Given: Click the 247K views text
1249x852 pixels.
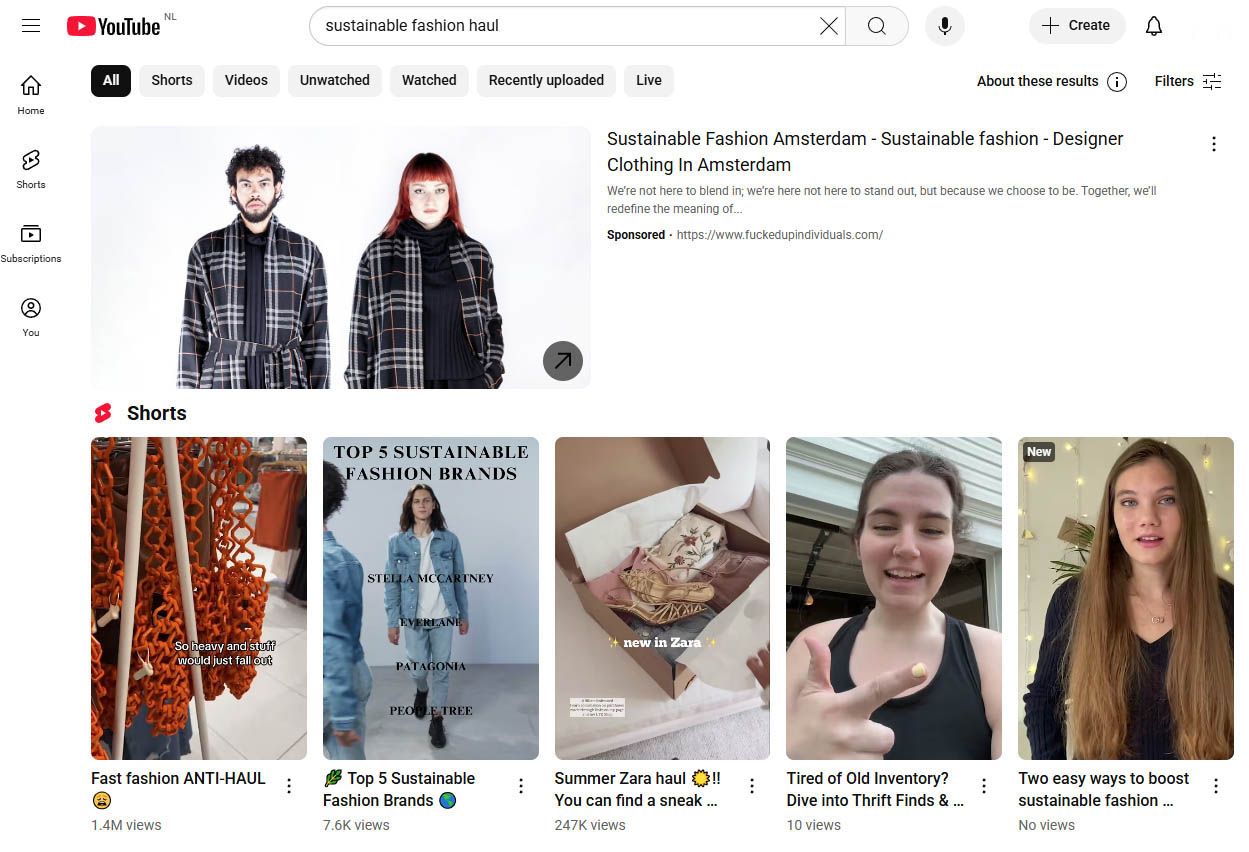Looking at the screenshot, I should [590, 825].
